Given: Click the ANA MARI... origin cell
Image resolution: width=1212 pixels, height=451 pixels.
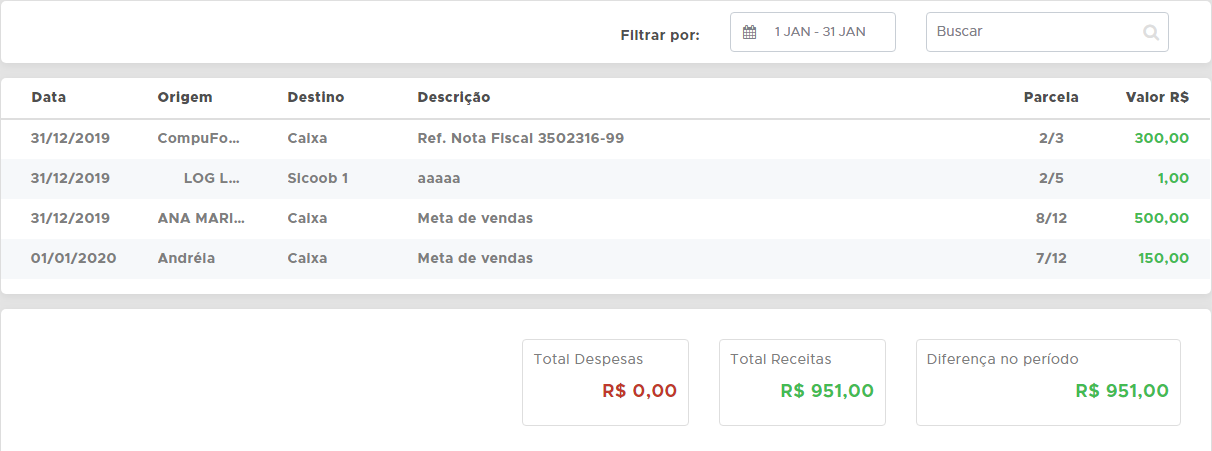Looking at the screenshot, I should [x=201, y=219].
